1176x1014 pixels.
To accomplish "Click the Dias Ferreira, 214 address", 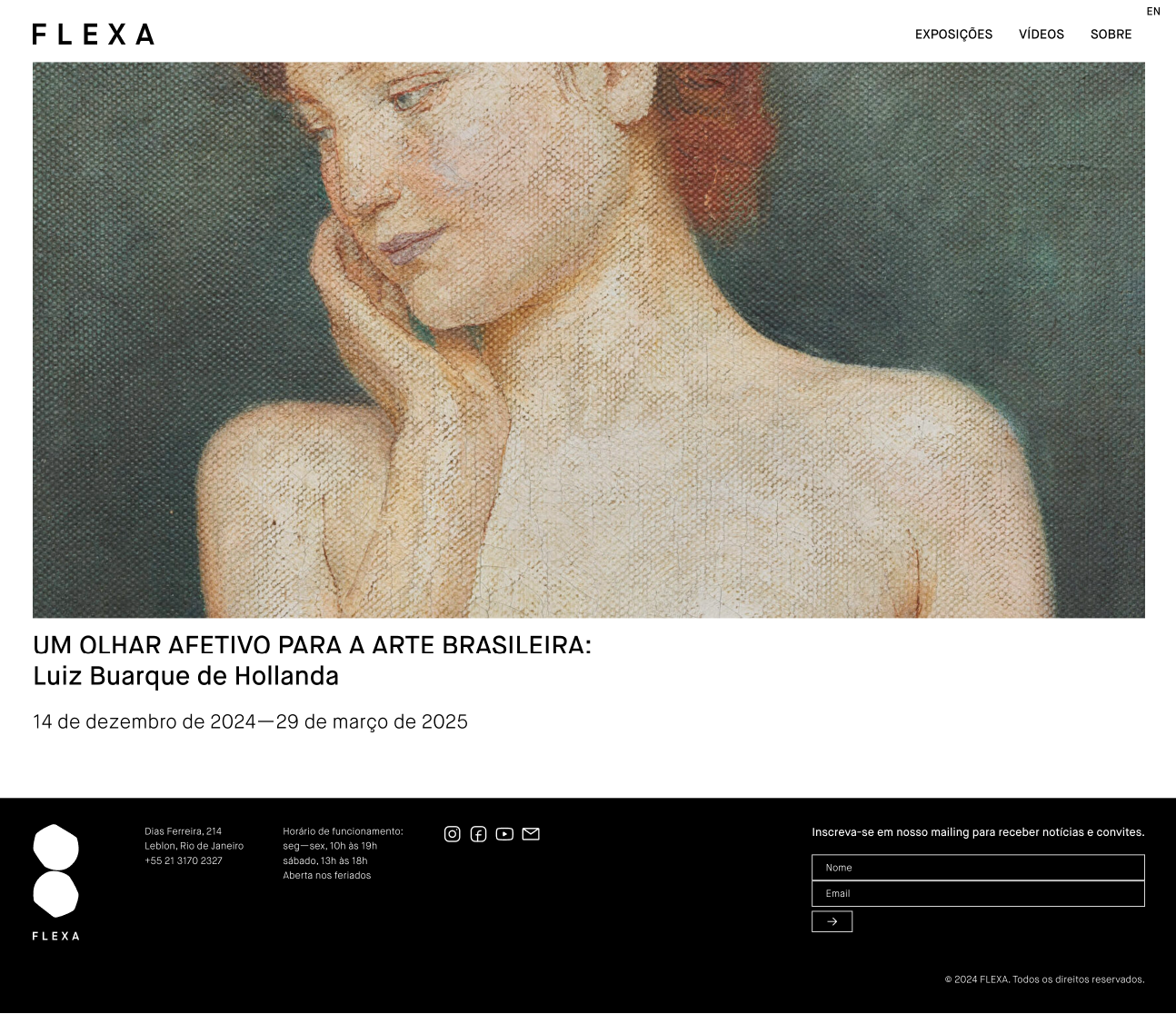I will 183,831.
